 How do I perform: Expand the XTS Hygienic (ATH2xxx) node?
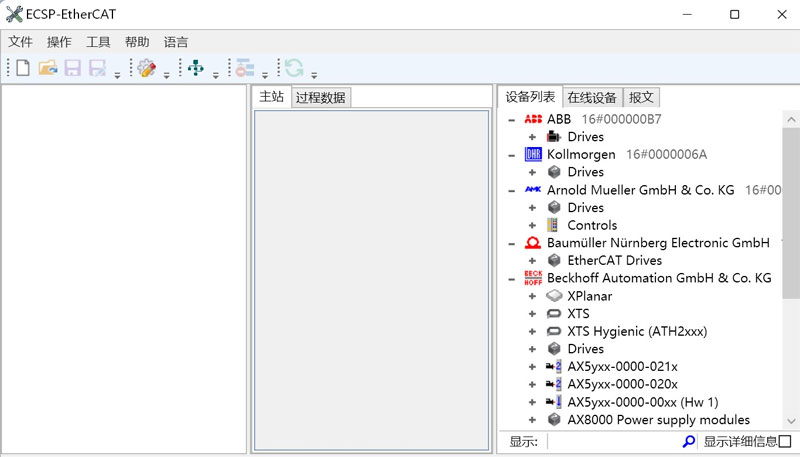pos(532,332)
